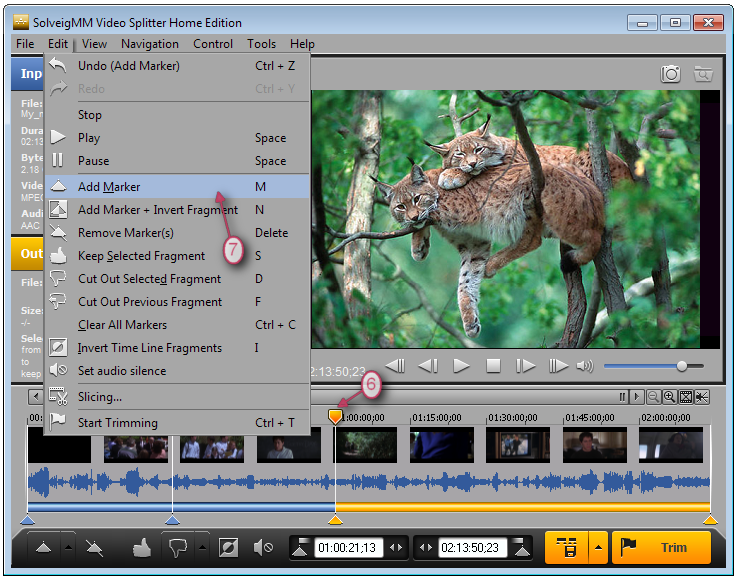735x579 pixels.
Task: Invert timeline fragments toolbar icon
Action: point(228,548)
